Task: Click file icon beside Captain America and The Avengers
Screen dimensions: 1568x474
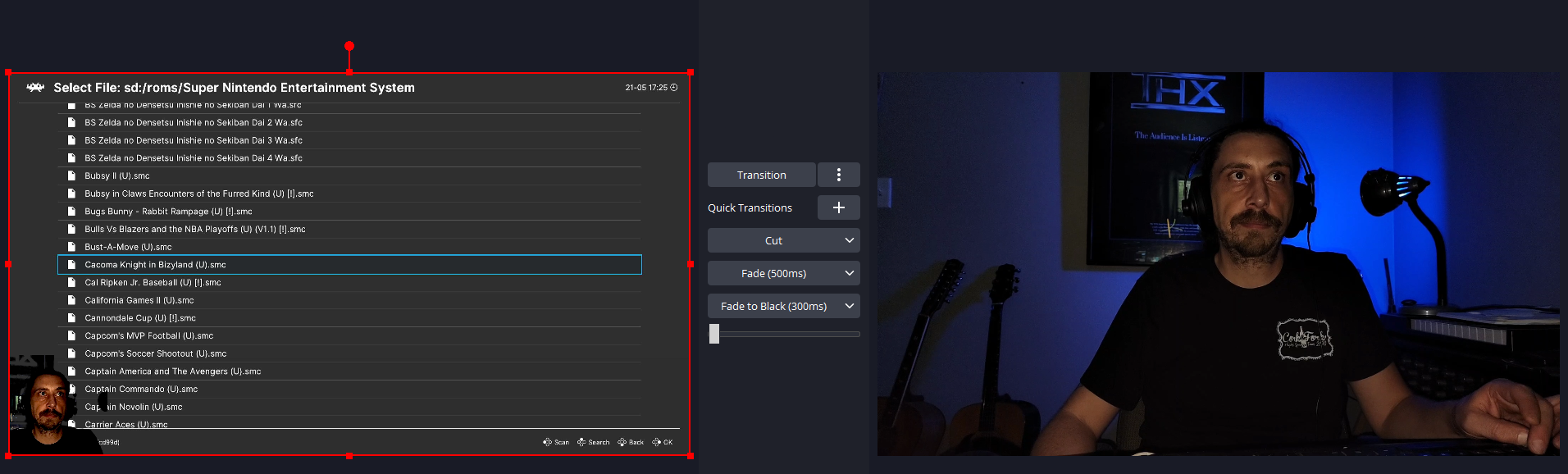Action: click(71, 371)
